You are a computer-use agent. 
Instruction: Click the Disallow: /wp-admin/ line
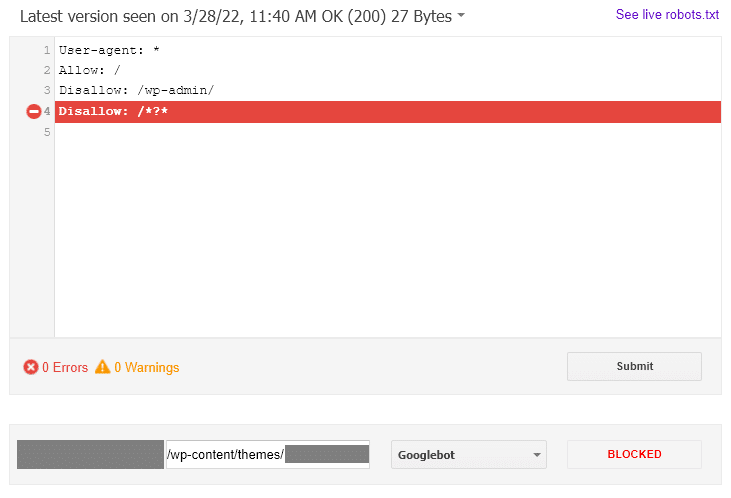coord(136,90)
